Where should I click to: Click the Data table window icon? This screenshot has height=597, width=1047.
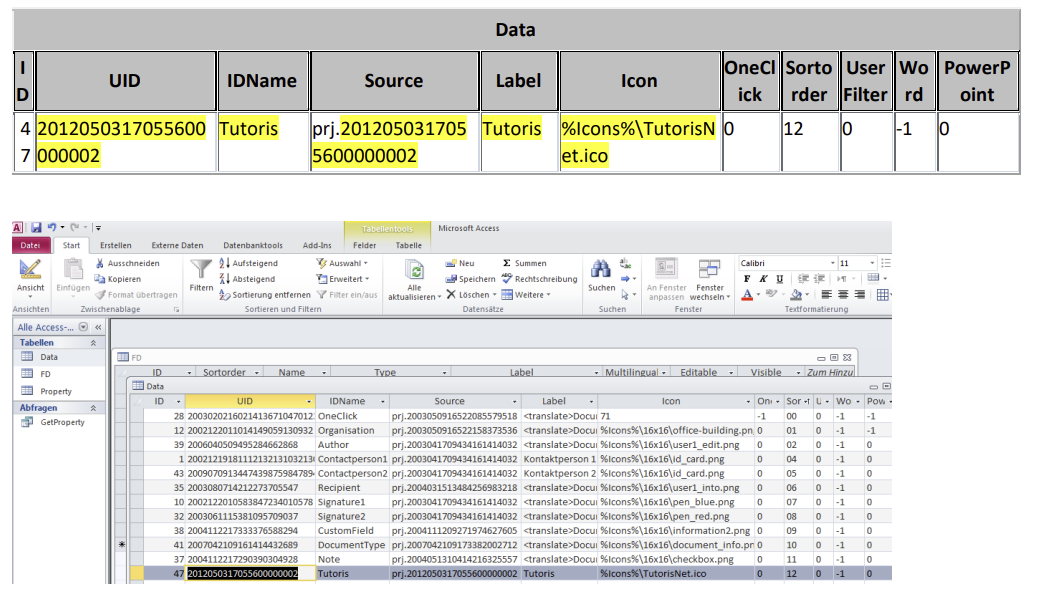(138, 386)
